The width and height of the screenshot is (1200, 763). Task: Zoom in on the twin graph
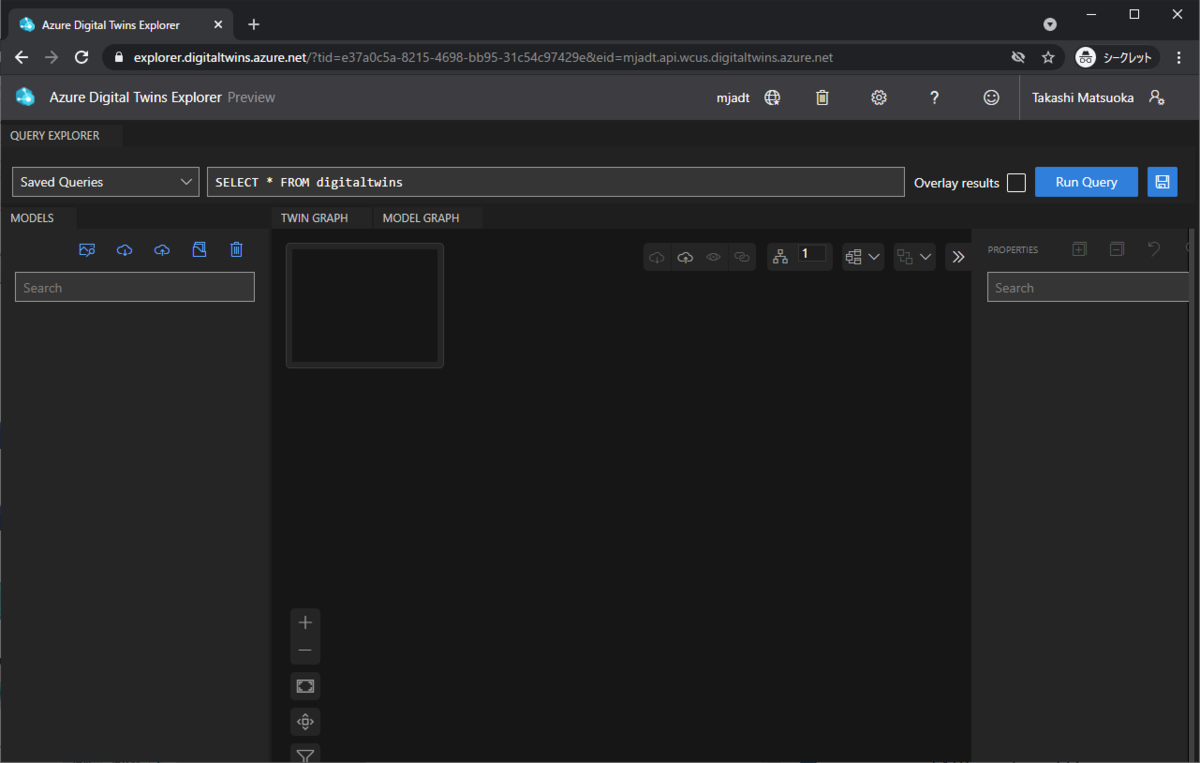tap(305, 622)
